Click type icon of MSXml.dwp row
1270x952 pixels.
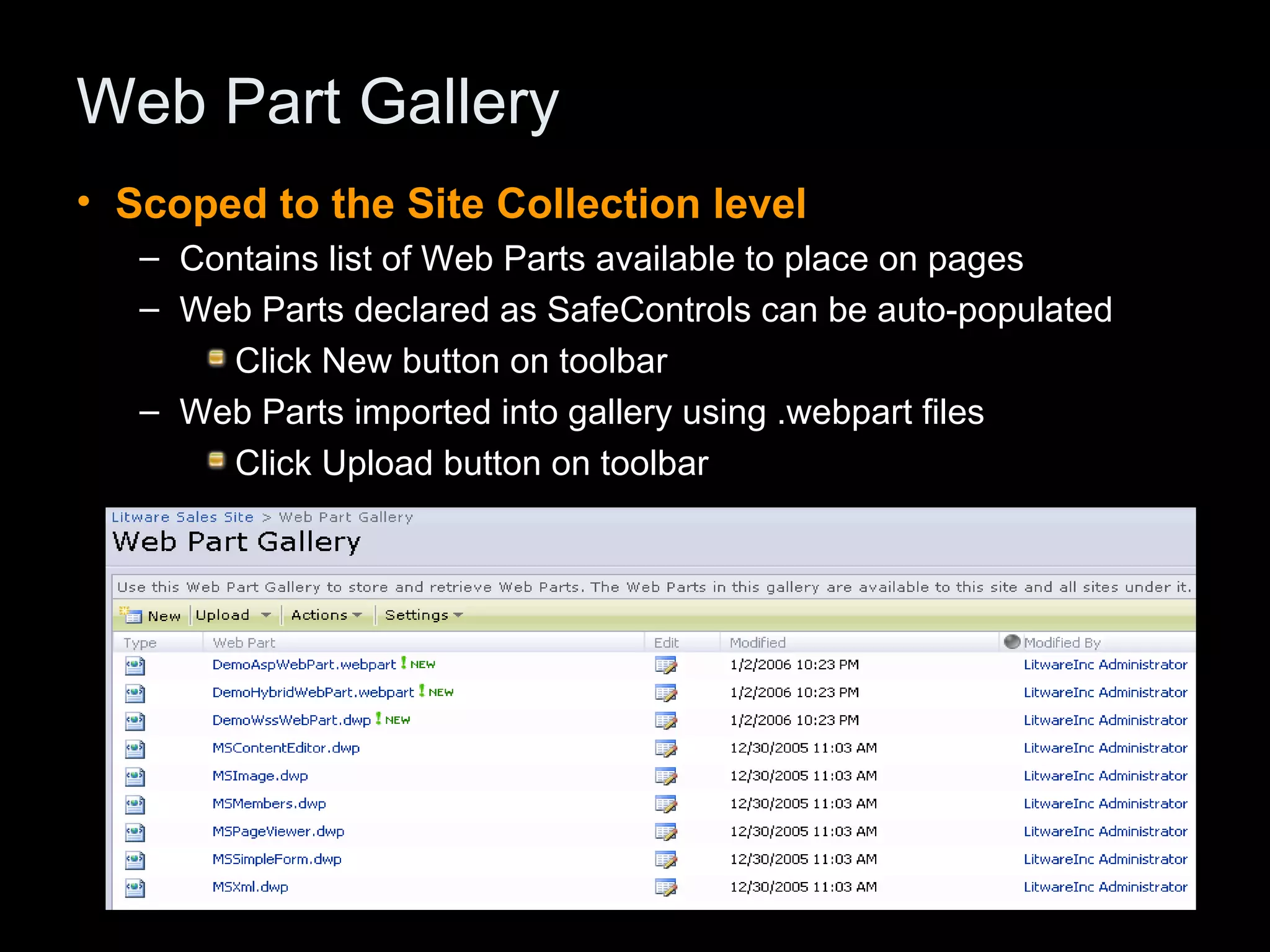click(x=135, y=889)
